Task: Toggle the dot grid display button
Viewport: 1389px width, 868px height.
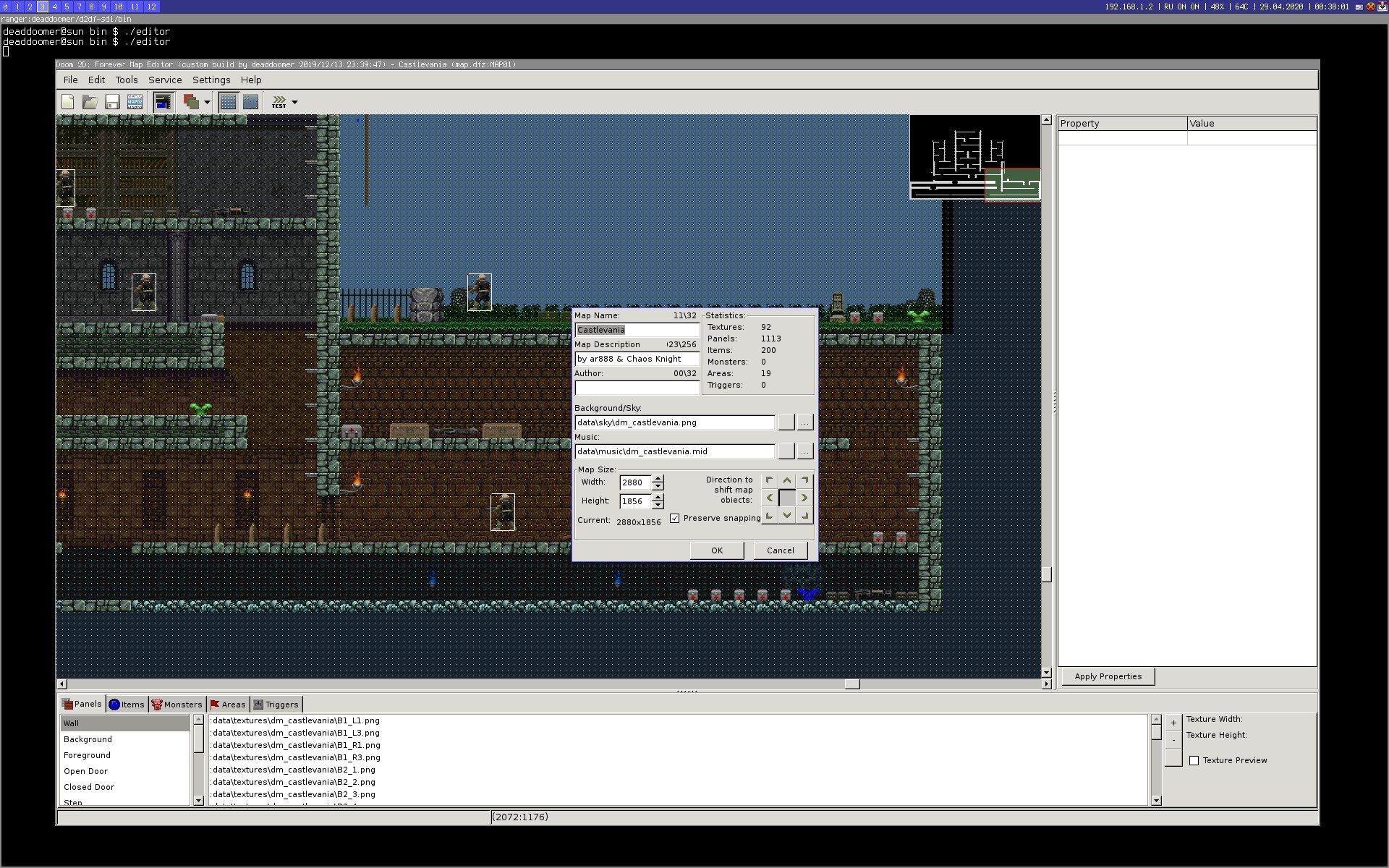Action: pyautogui.click(x=228, y=102)
